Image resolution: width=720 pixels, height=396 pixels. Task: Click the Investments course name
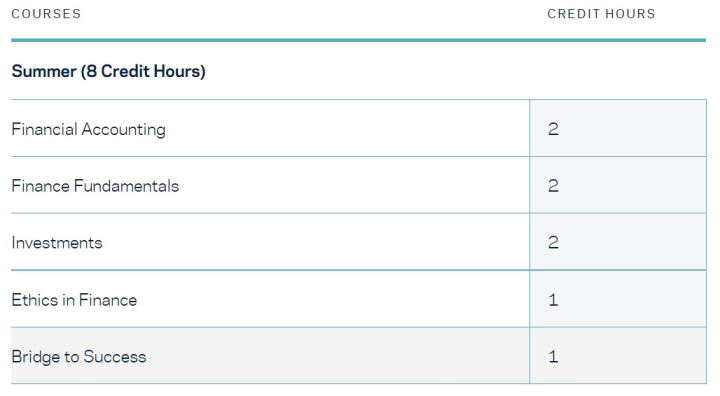[x=57, y=243]
